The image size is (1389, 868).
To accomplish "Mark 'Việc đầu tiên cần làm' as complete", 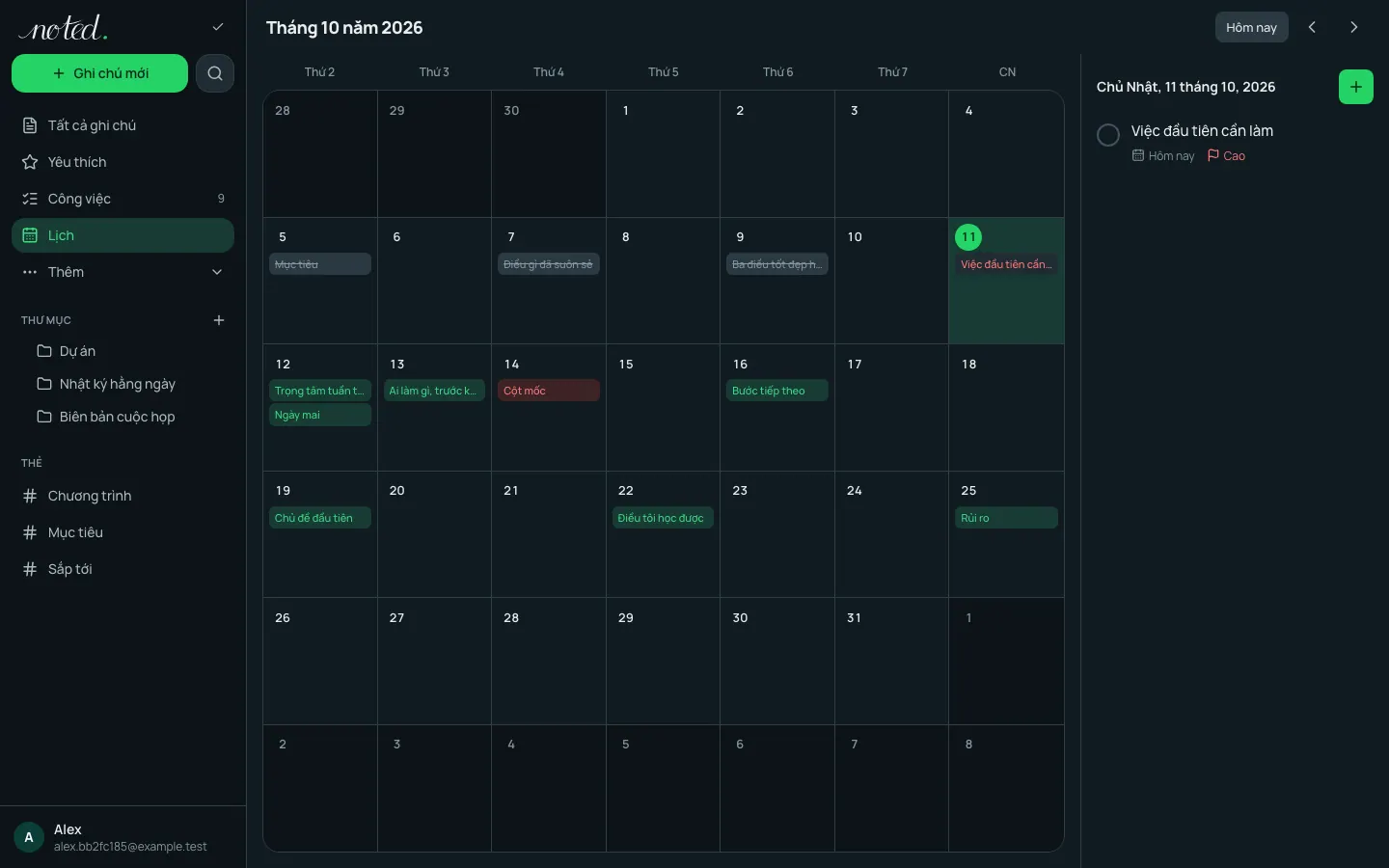I will coord(1108,135).
